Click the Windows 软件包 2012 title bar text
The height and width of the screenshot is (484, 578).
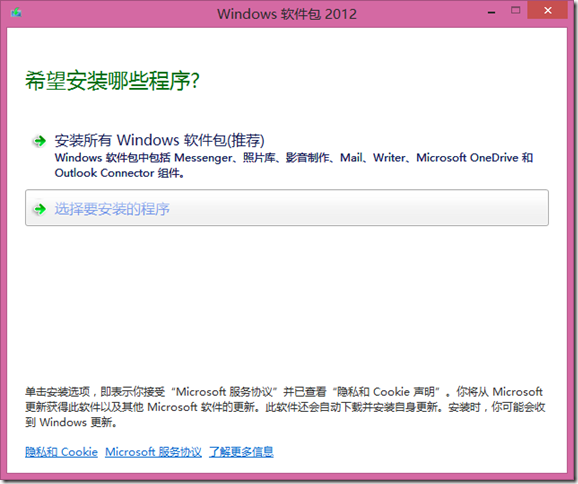(x=287, y=14)
